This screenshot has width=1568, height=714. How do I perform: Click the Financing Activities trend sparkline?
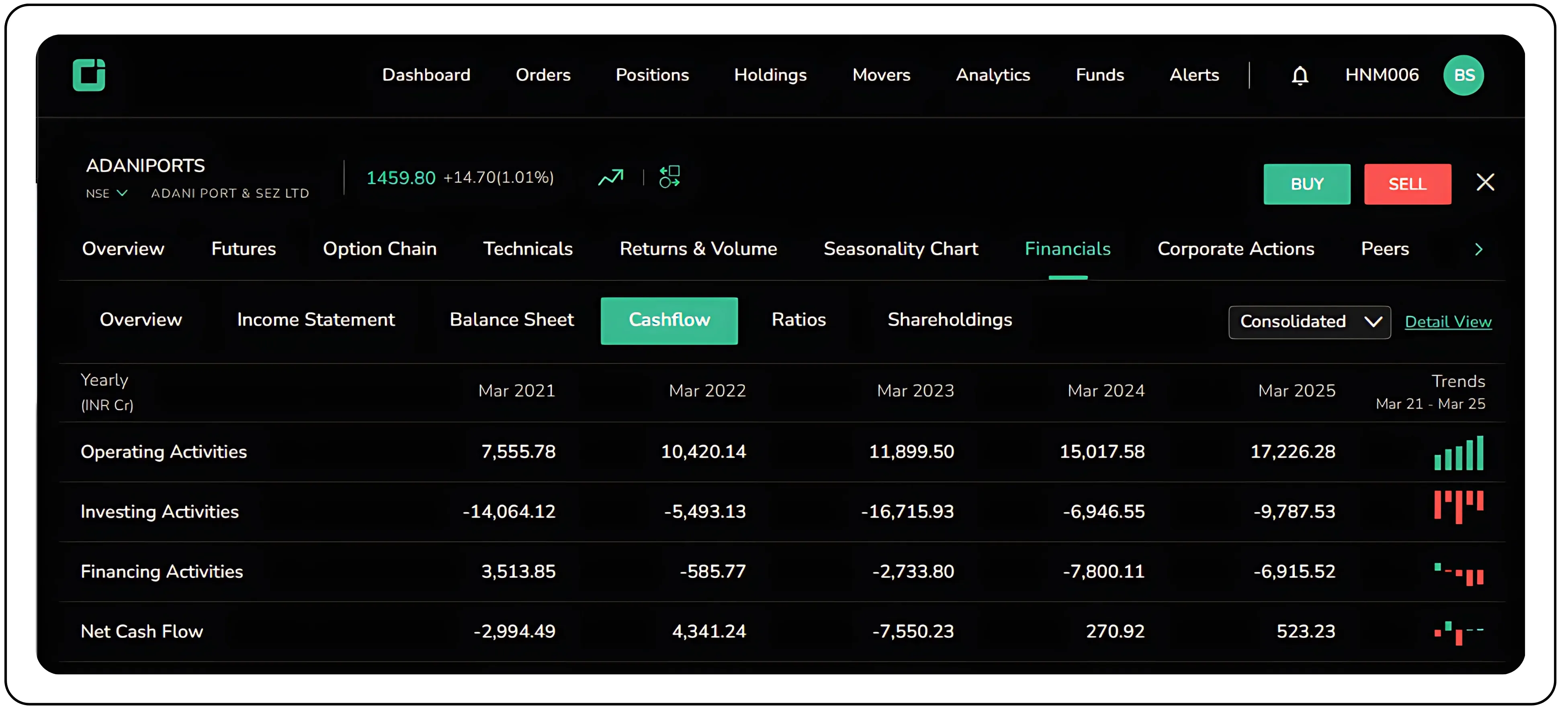pyautogui.click(x=1458, y=572)
